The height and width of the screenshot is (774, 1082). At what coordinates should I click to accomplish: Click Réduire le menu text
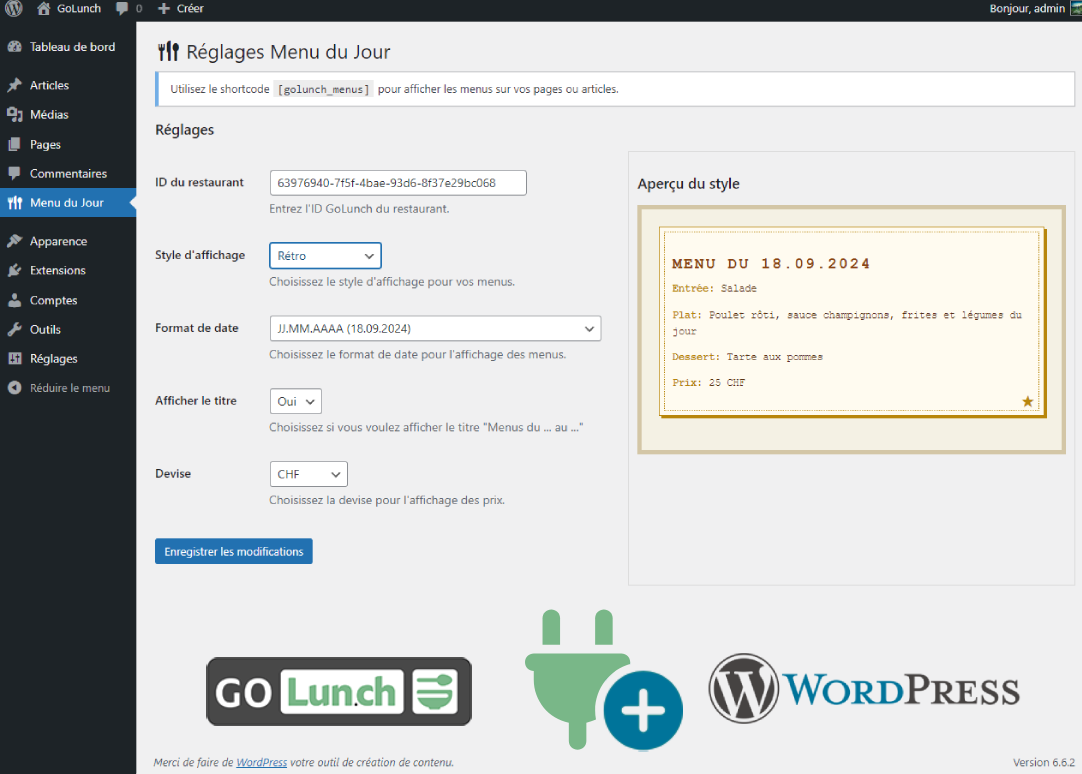pyautogui.click(x=70, y=388)
